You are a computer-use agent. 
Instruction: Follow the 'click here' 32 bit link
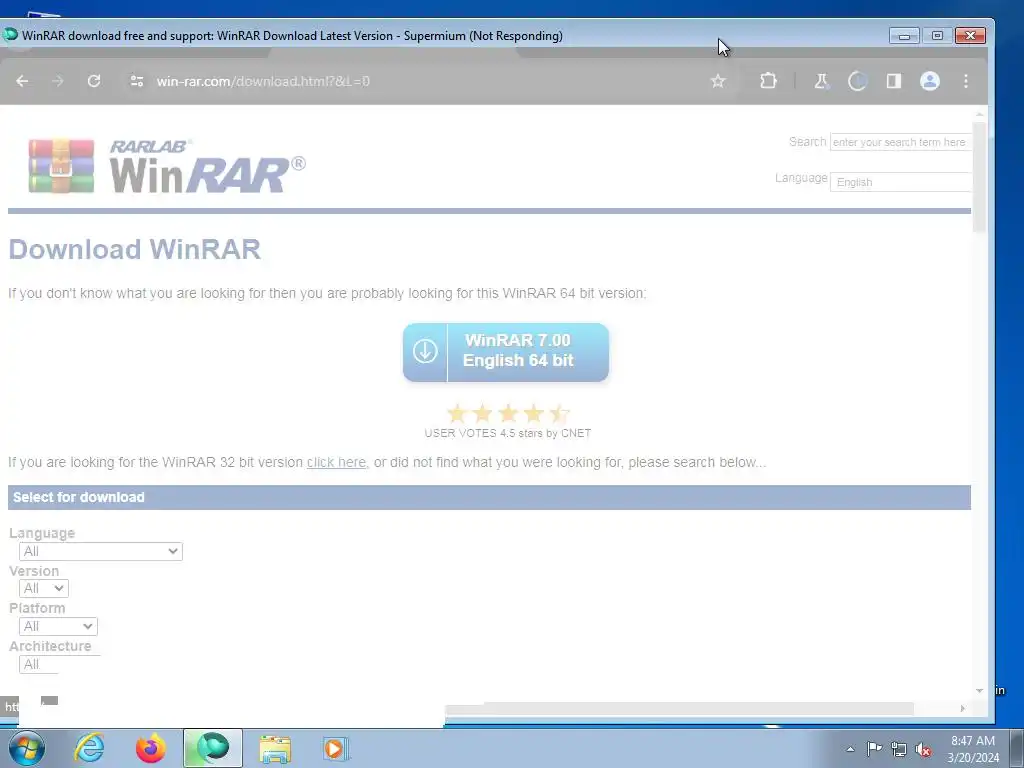pos(336,462)
